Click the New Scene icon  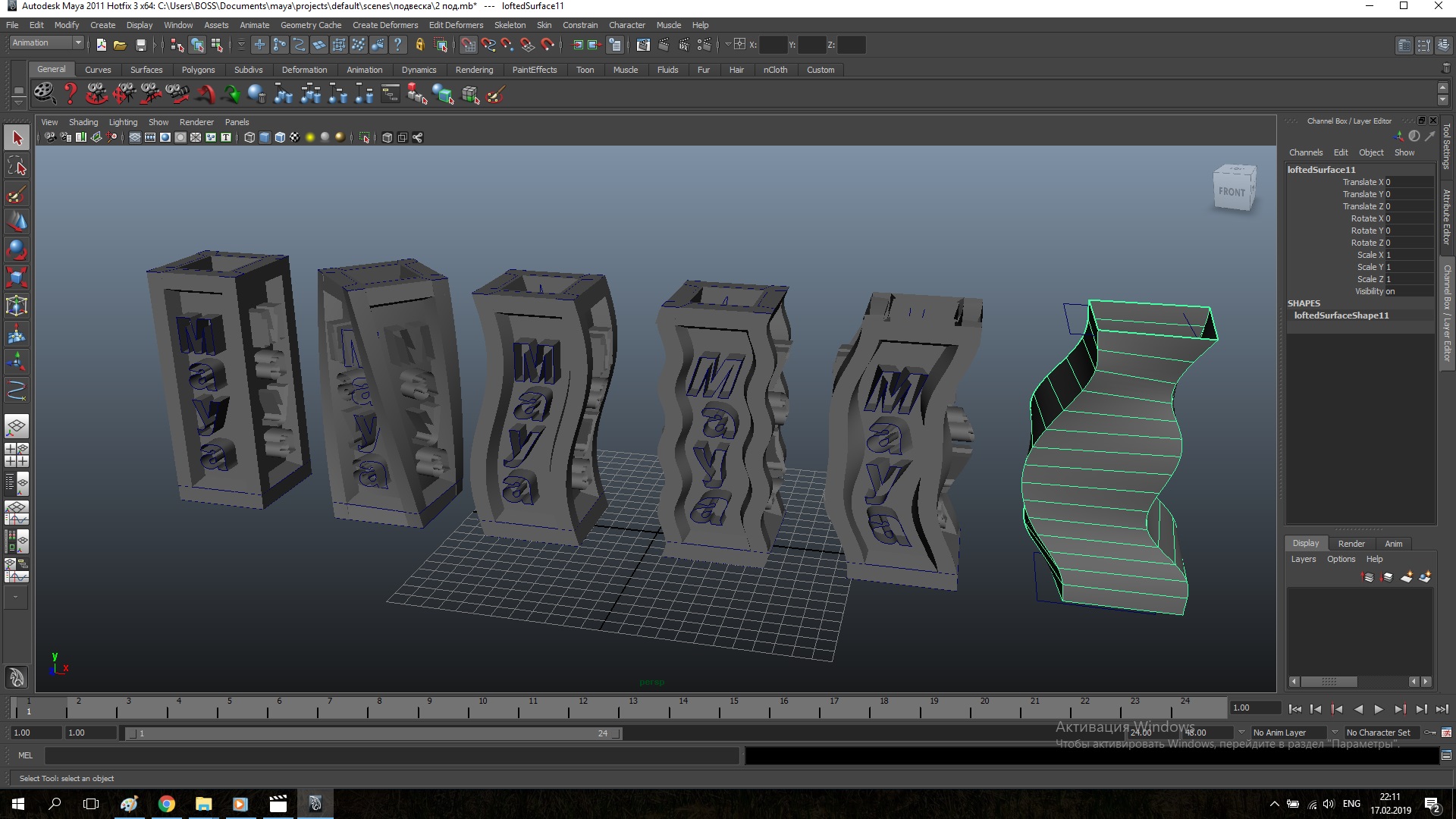coord(101,45)
